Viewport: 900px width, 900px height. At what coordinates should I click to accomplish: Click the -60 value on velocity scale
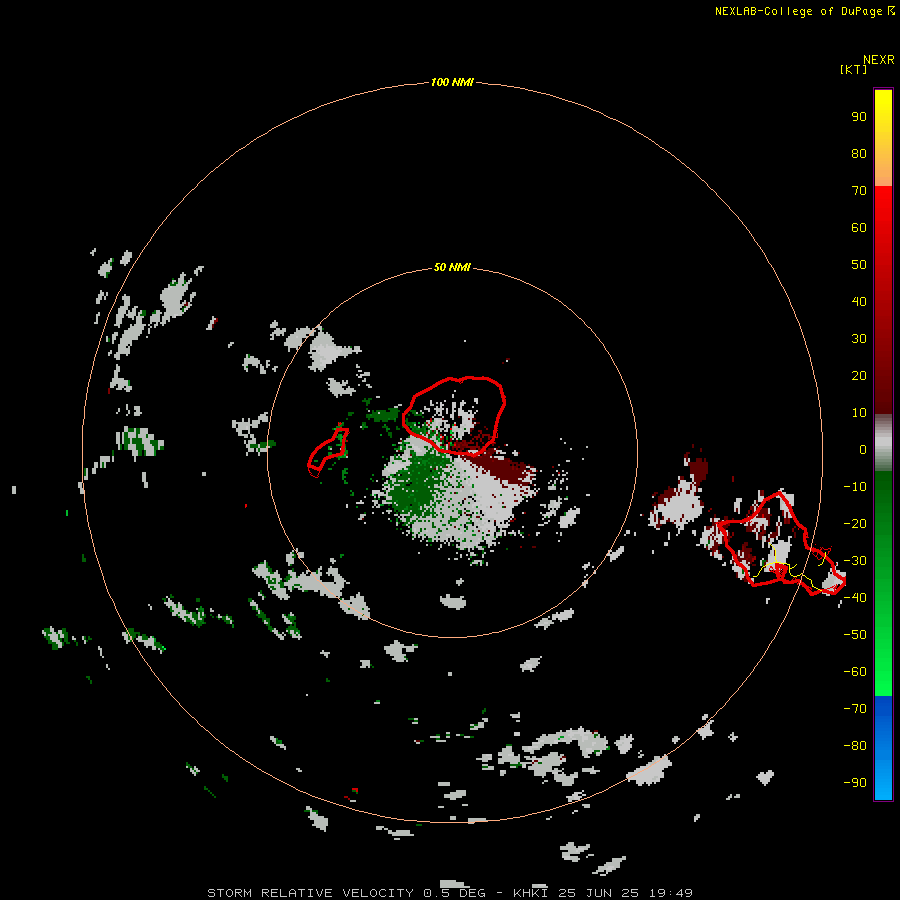(855, 672)
